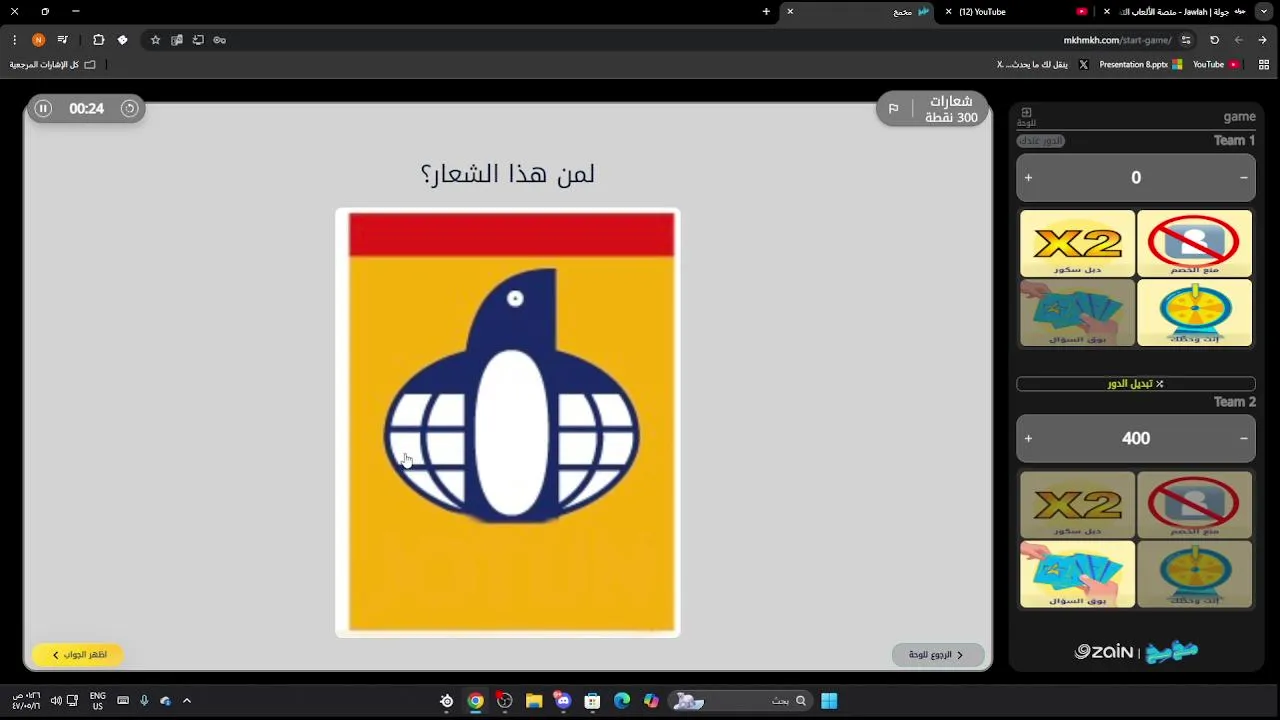Go forward in browser history
1280x720 pixels.
click(x=1238, y=40)
